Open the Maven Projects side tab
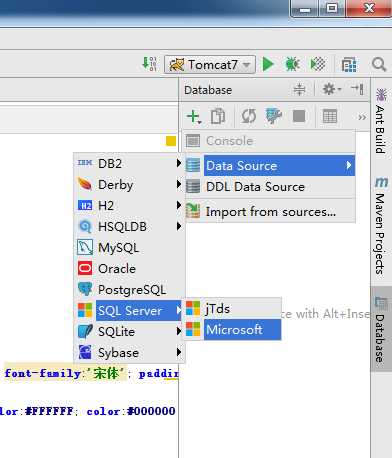392x458 pixels. pyautogui.click(x=381, y=225)
